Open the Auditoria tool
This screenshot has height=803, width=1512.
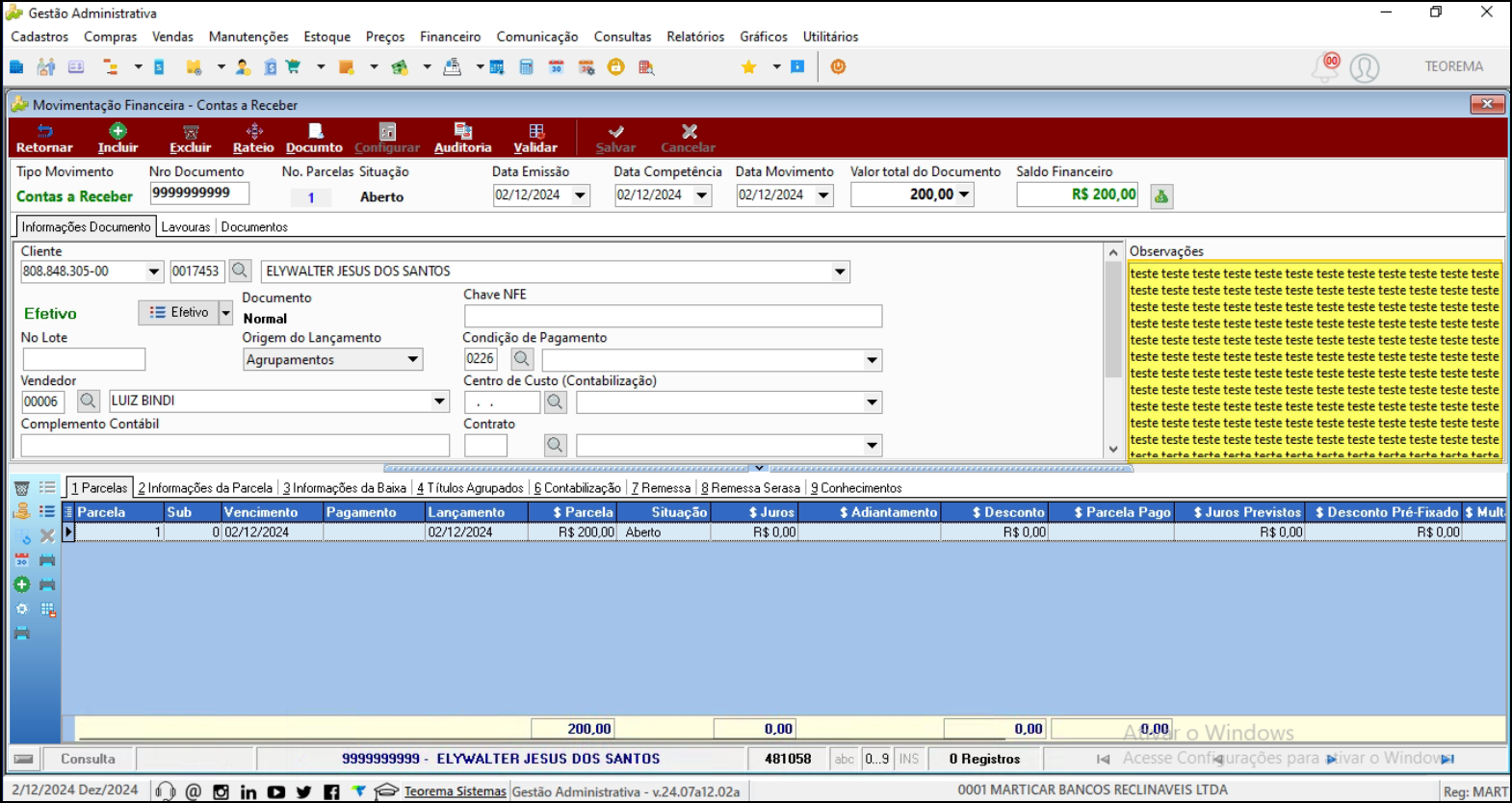[x=462, y=139]
